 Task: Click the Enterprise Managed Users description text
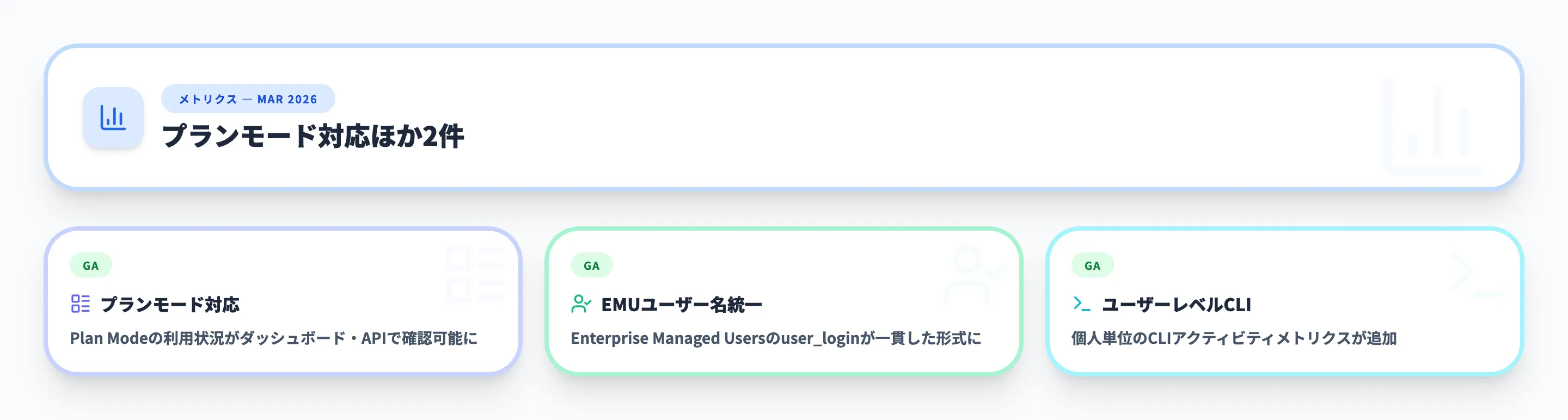click(x=775, y=338)
